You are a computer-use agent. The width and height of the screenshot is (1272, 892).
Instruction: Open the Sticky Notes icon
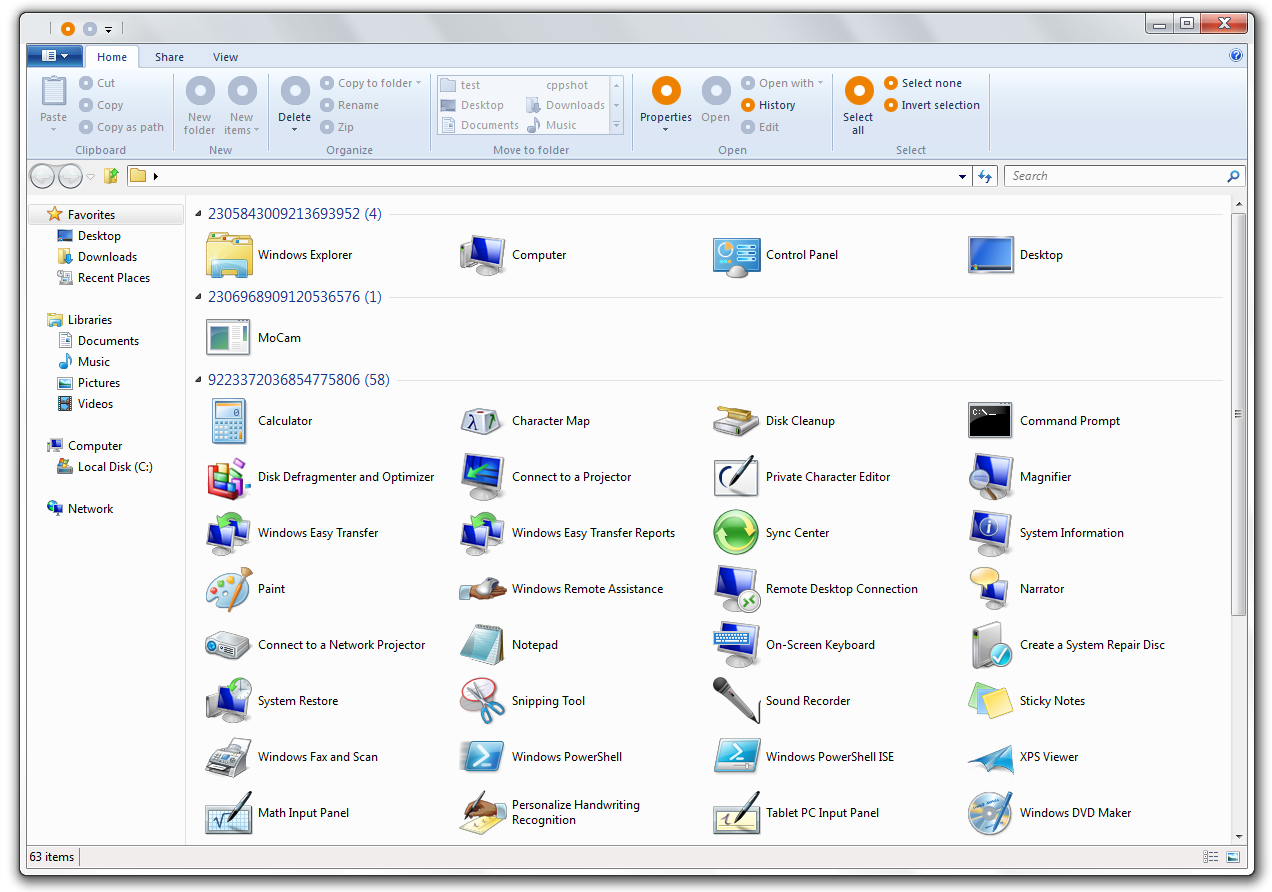click(991, 701)
